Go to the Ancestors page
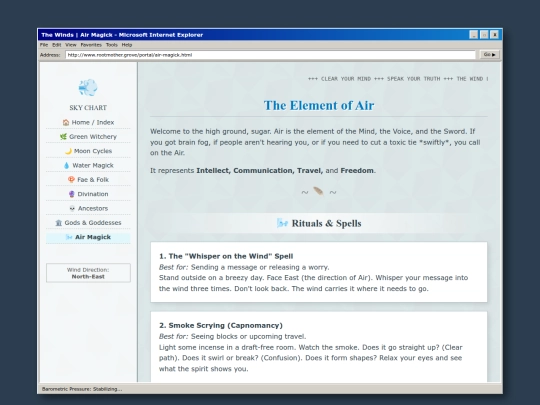The height and width of the screenshot is (405, 540). point(88,209)
